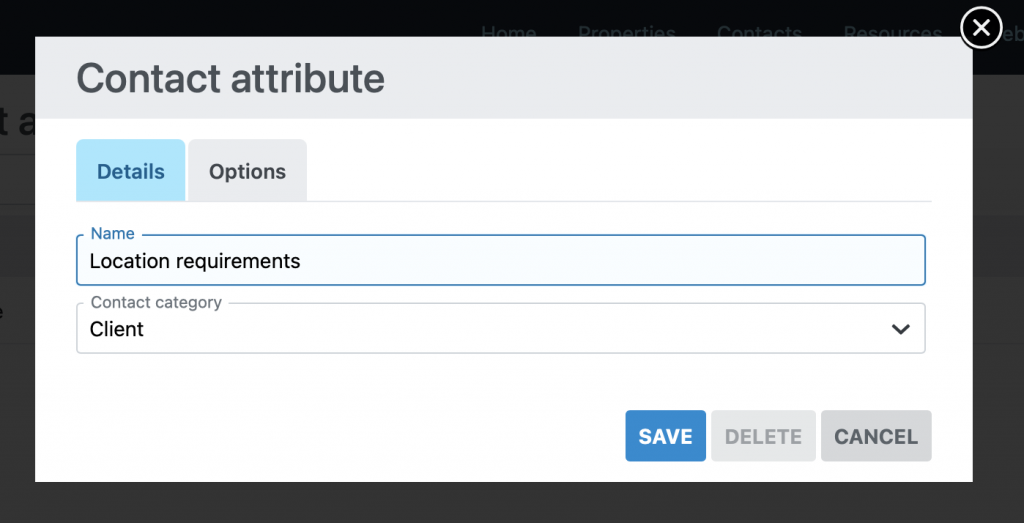Image resolution: width=1024 pixels, height=523 pixels.
Task: Click the Contact category field label
Action: (x=156, y=302)
